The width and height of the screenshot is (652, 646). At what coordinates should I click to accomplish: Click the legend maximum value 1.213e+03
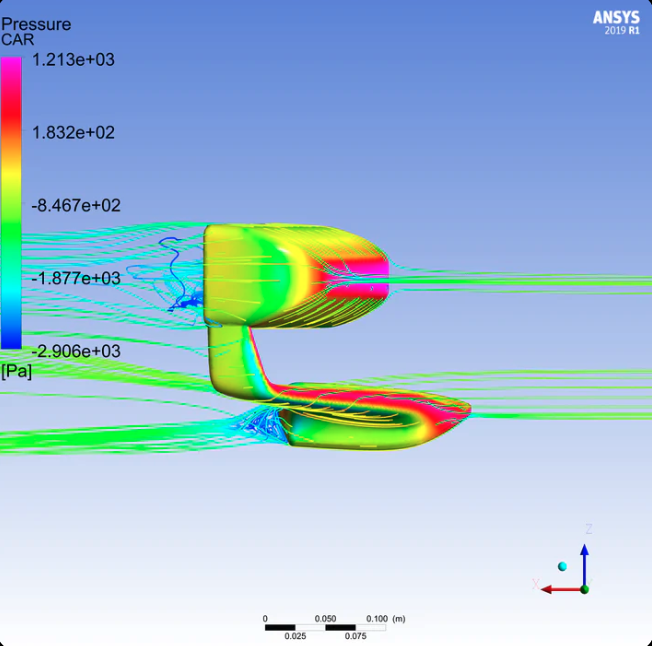click(73, 60)
